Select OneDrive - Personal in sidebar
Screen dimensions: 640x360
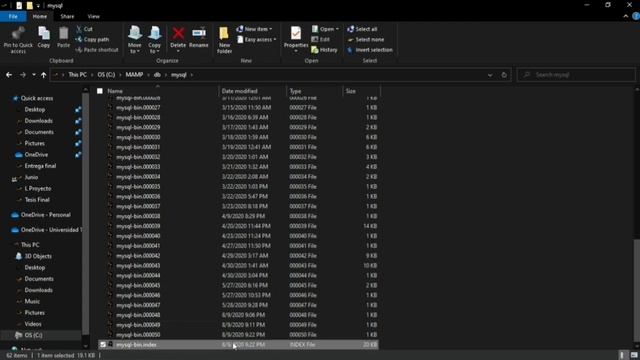coord(45,215)
